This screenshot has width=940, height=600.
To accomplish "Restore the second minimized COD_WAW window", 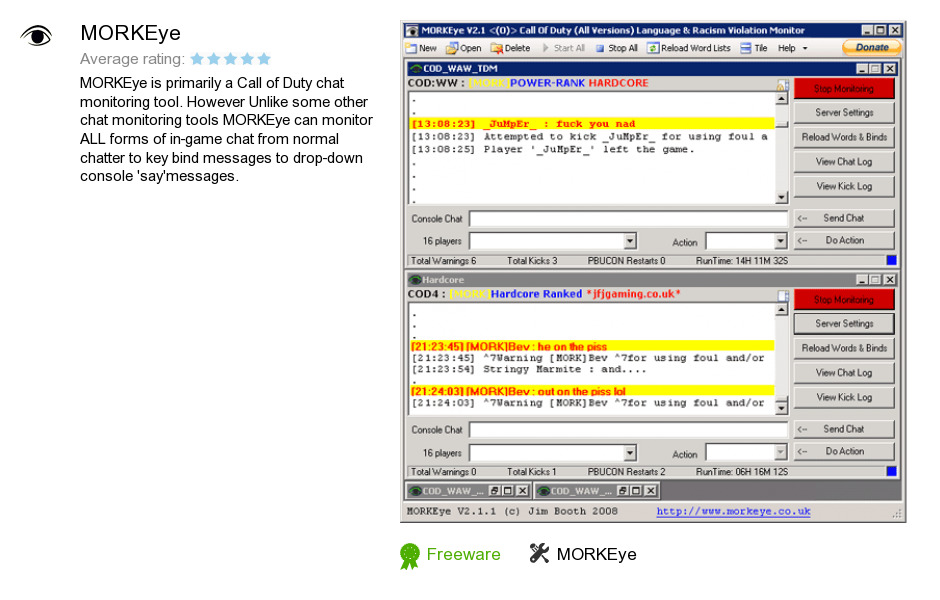I will 623,491.
